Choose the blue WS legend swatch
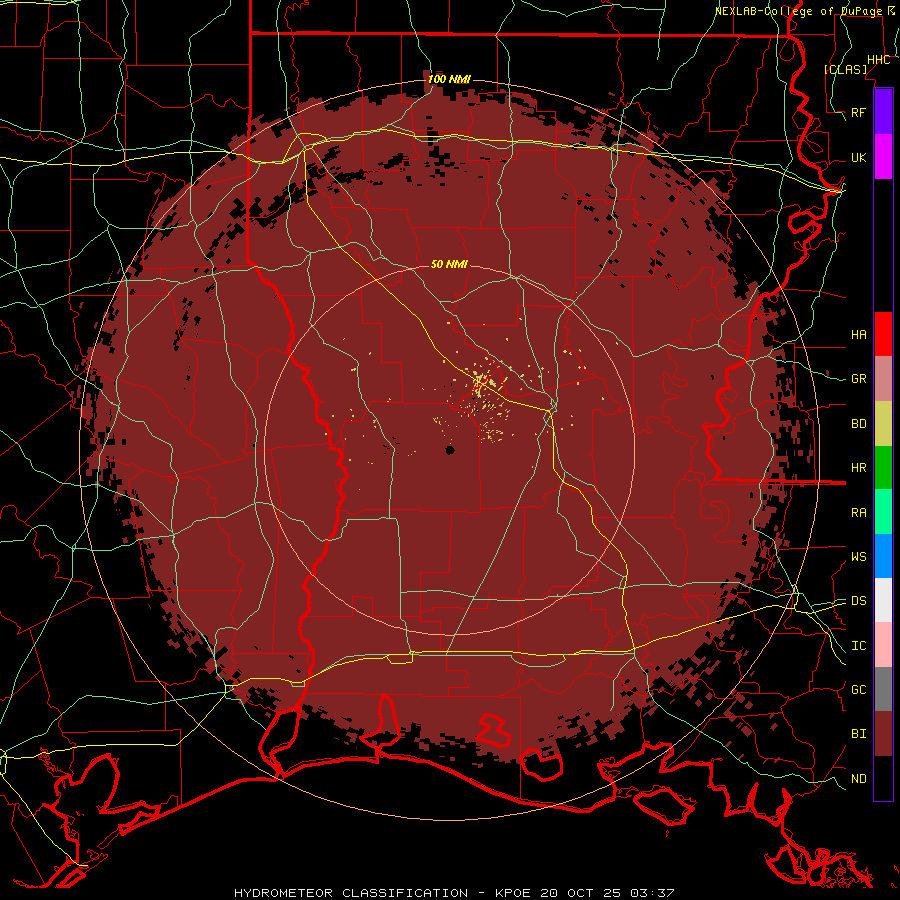The image size is (900, 900). [883, 556]
